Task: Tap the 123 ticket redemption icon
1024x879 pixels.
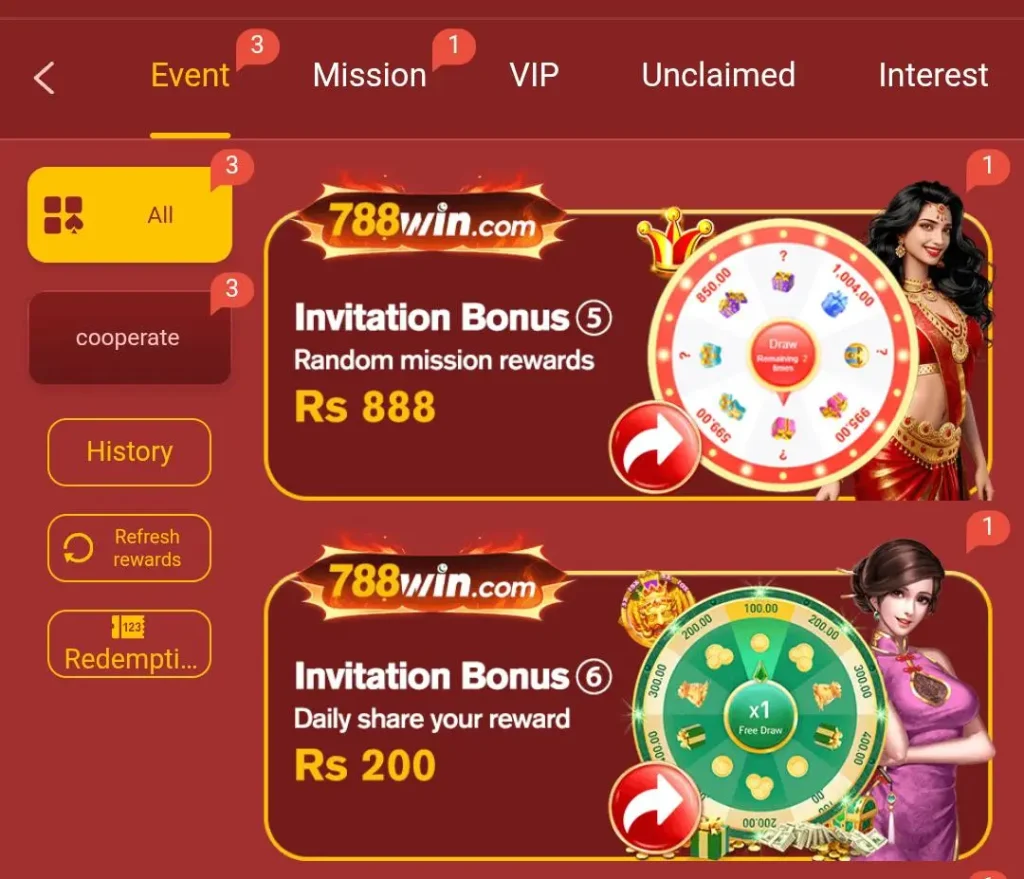Action: [128, 627]
